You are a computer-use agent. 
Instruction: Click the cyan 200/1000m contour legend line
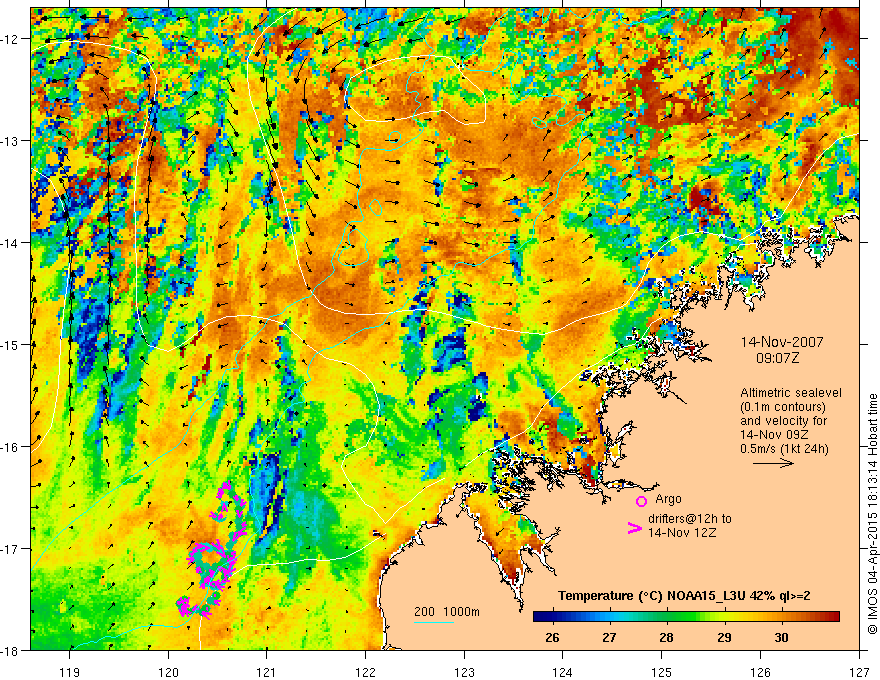coord(434,622)
